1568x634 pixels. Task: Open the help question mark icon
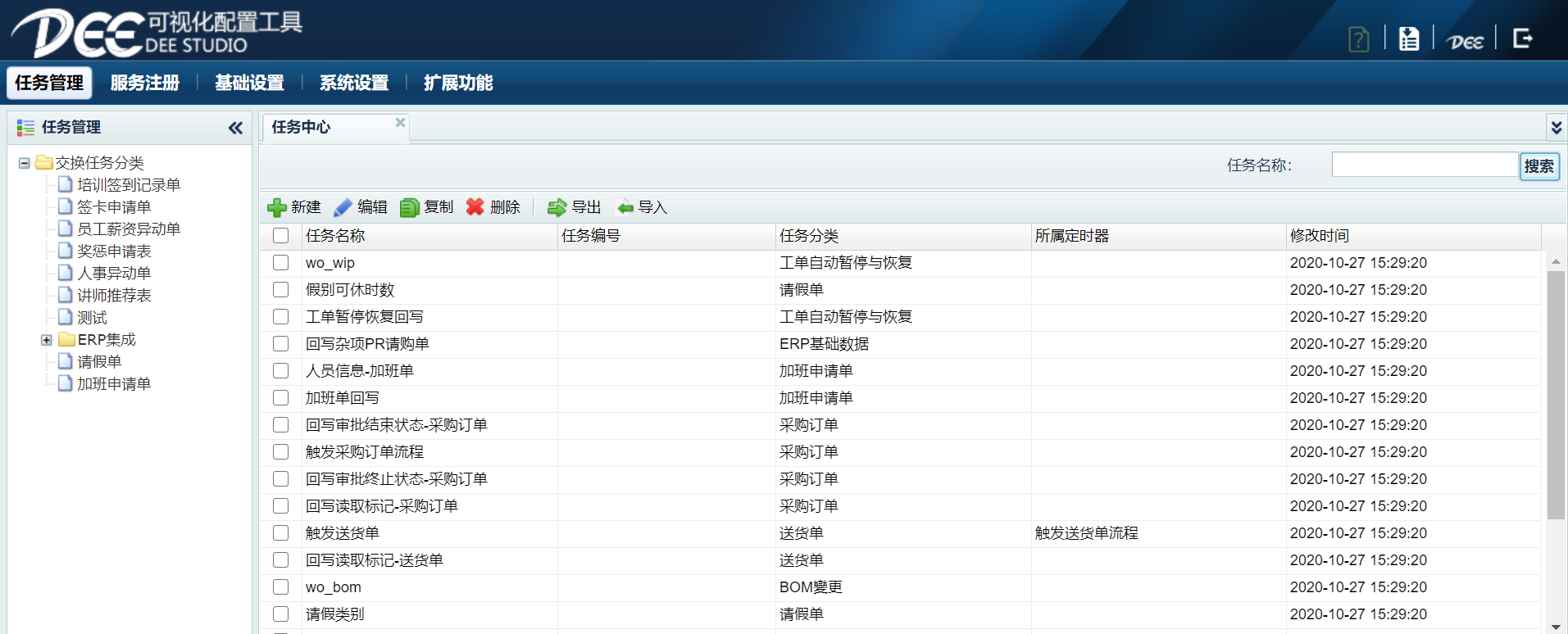point(1358,38)
